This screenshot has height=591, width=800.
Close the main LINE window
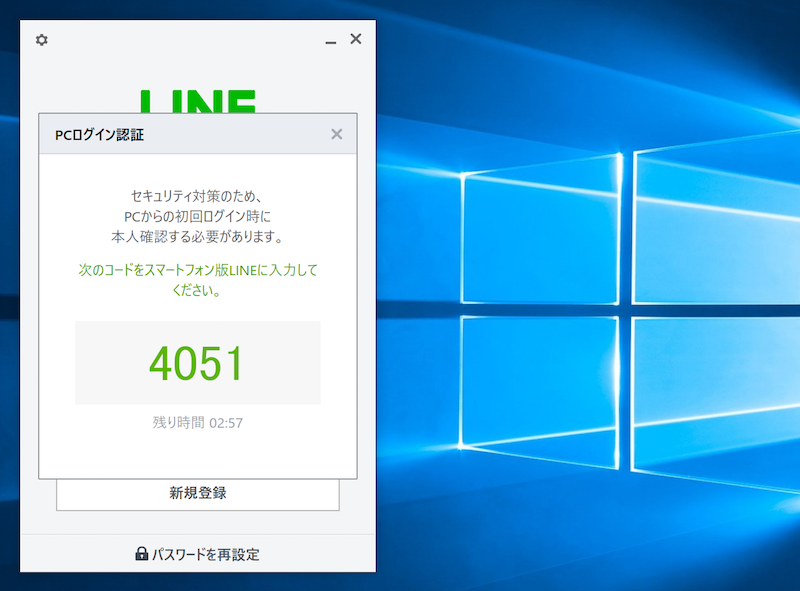(355, 39)
